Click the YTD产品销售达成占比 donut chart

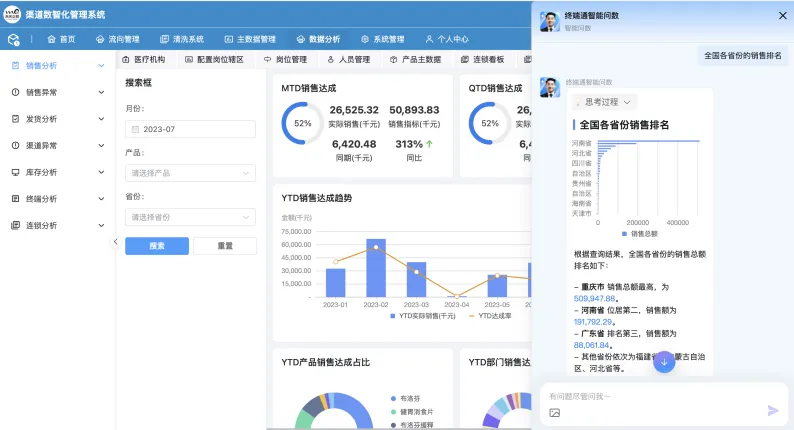click(334, 410)
